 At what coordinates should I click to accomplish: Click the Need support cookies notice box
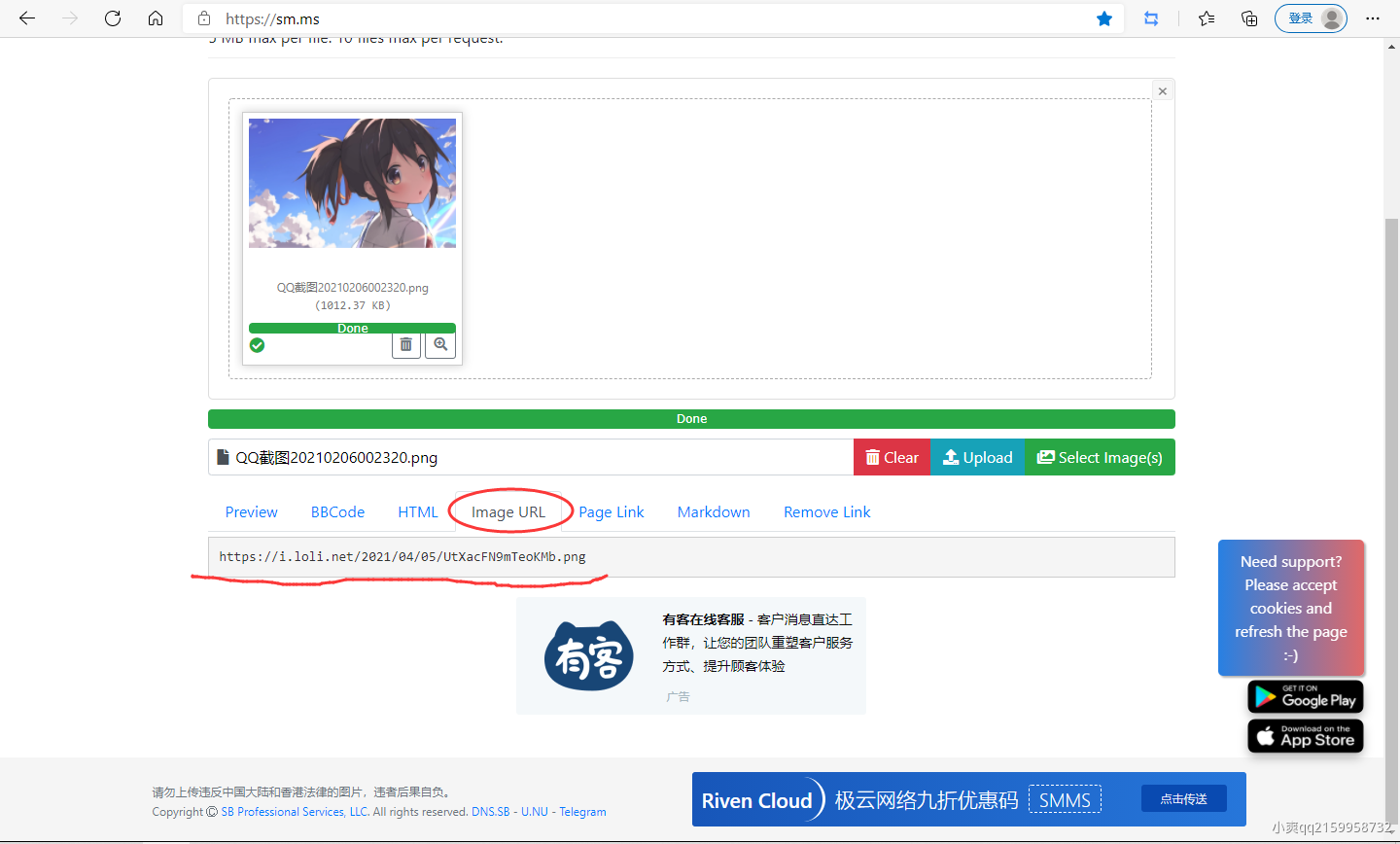pos(1291,608)
